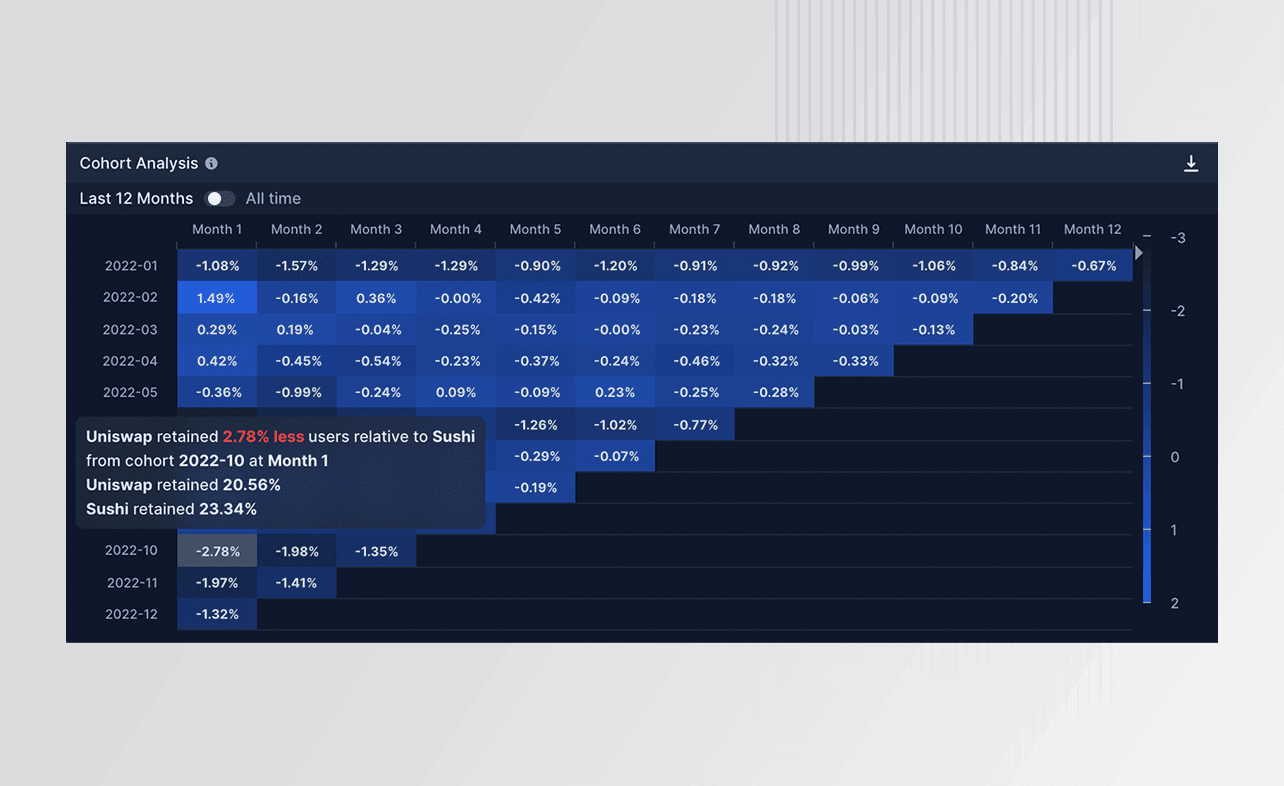
Task: Click the Month 12 column header
Action: pos(1092,229)
